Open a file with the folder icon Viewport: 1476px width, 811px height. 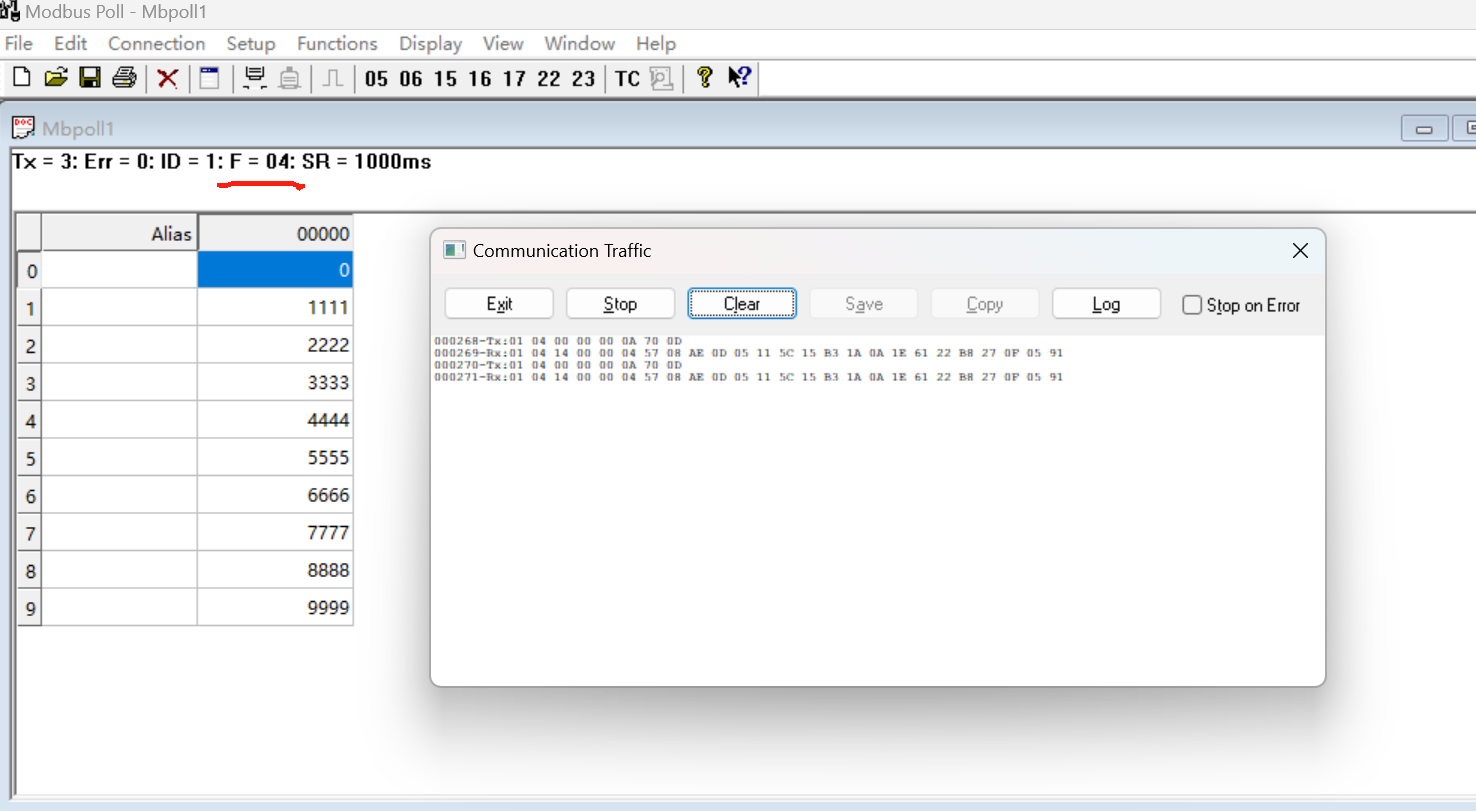coord(56,78)
